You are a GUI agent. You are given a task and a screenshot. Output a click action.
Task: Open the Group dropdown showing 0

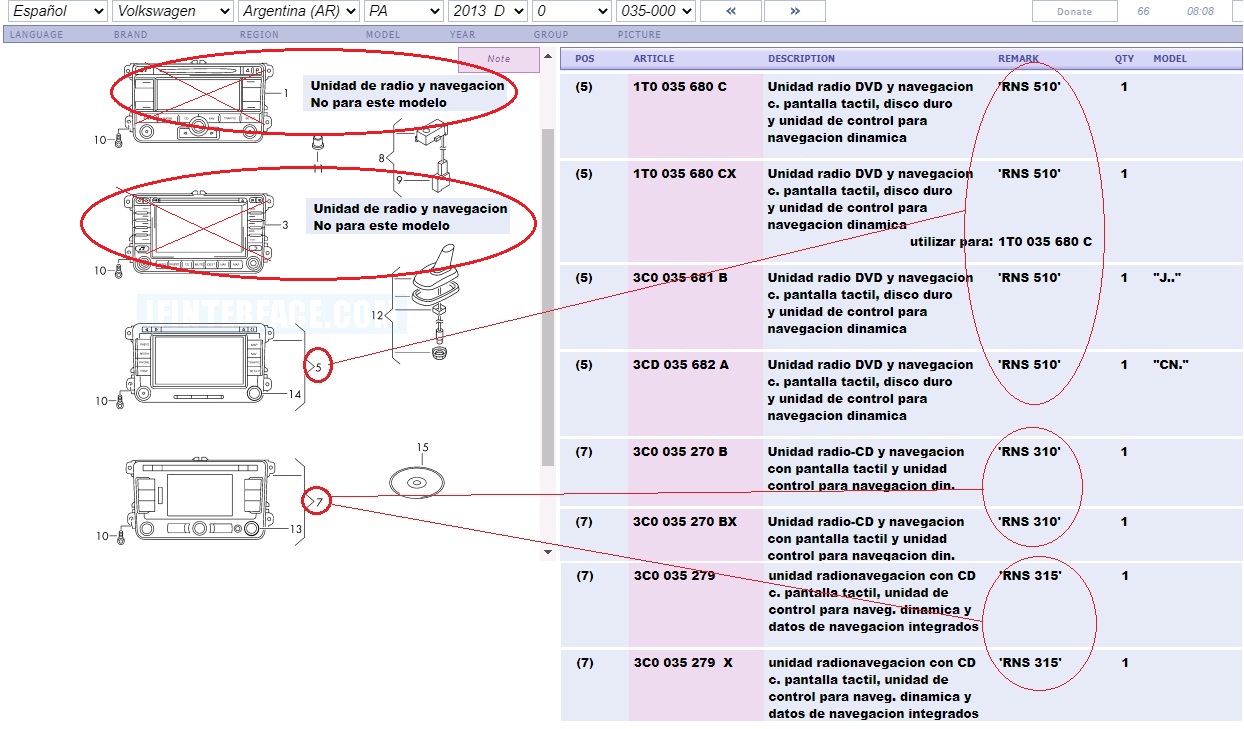pos(572,11)
